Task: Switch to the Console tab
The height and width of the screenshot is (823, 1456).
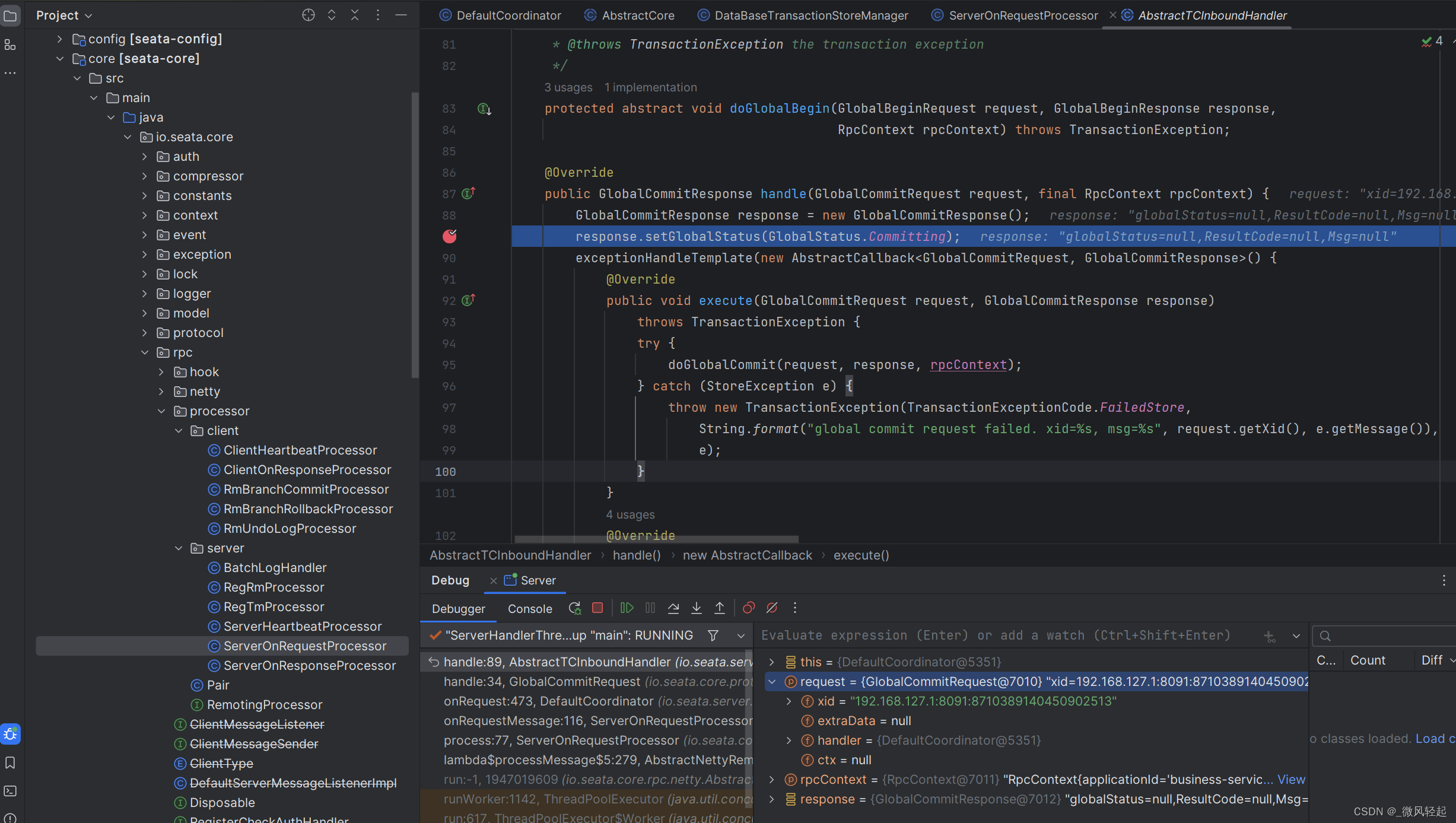Action: [x=530, y=609]
